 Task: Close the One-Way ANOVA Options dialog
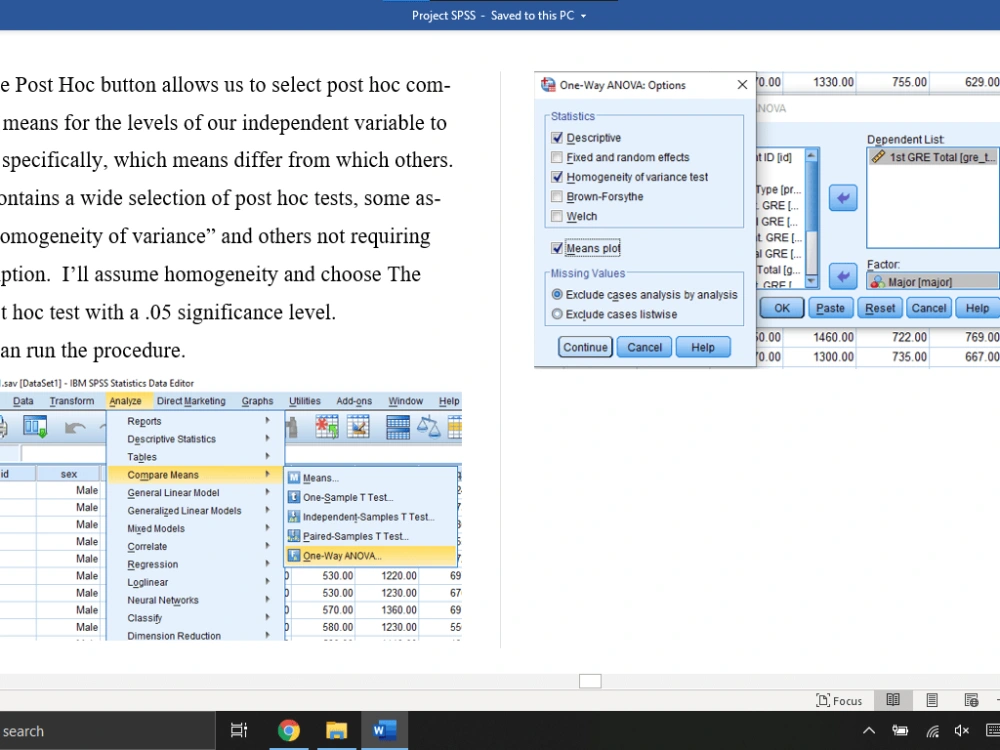coord(742,85)
